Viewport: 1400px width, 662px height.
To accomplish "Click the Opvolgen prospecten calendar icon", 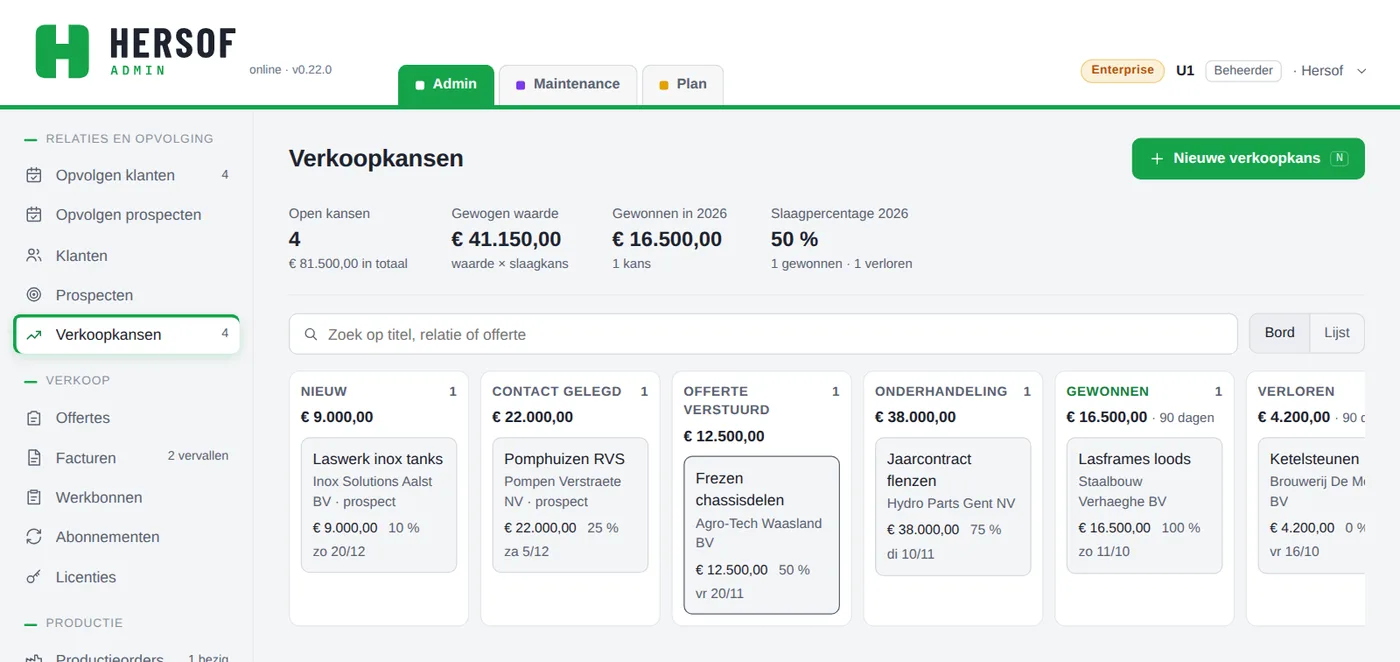I will pos(34,215).
